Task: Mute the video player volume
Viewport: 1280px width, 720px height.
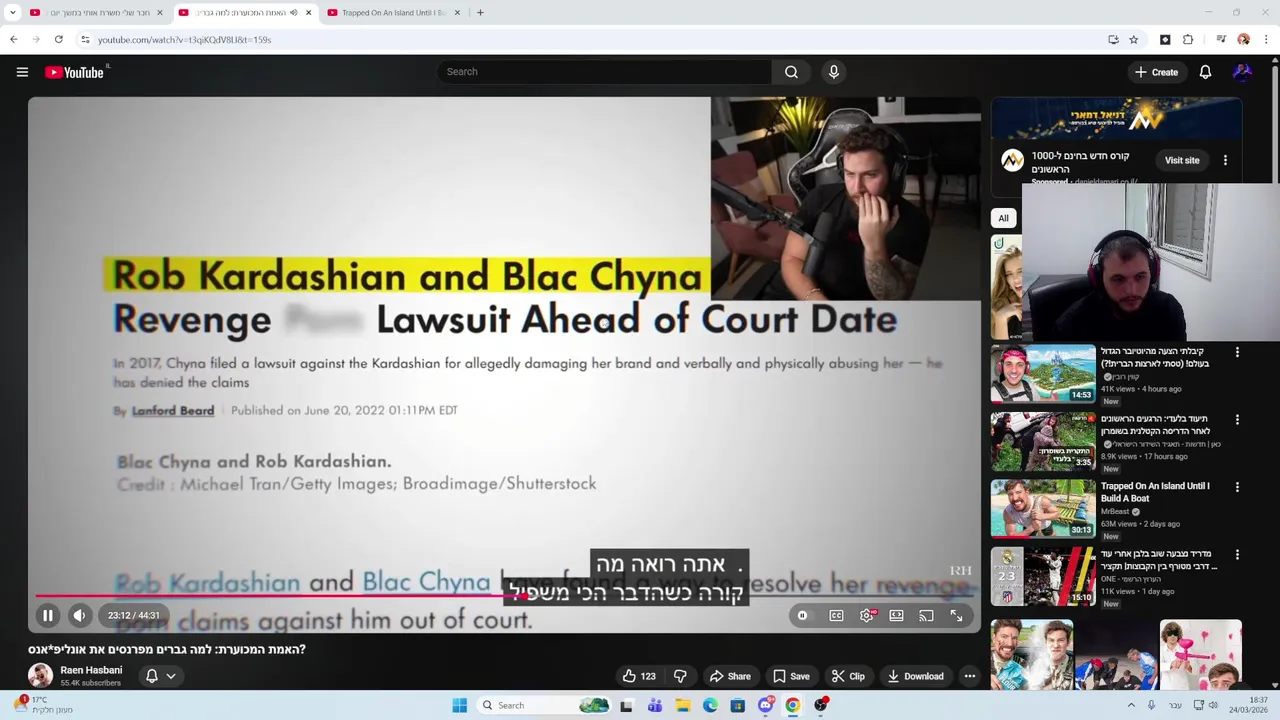Action: (80, 616)
